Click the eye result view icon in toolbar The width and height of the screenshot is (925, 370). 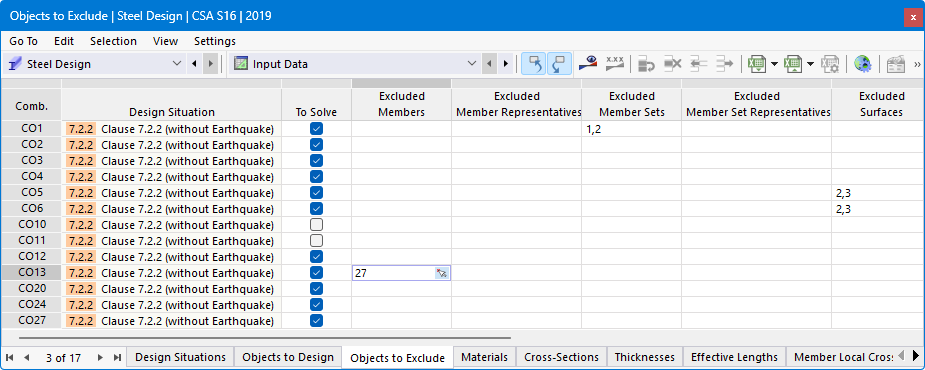588,63
